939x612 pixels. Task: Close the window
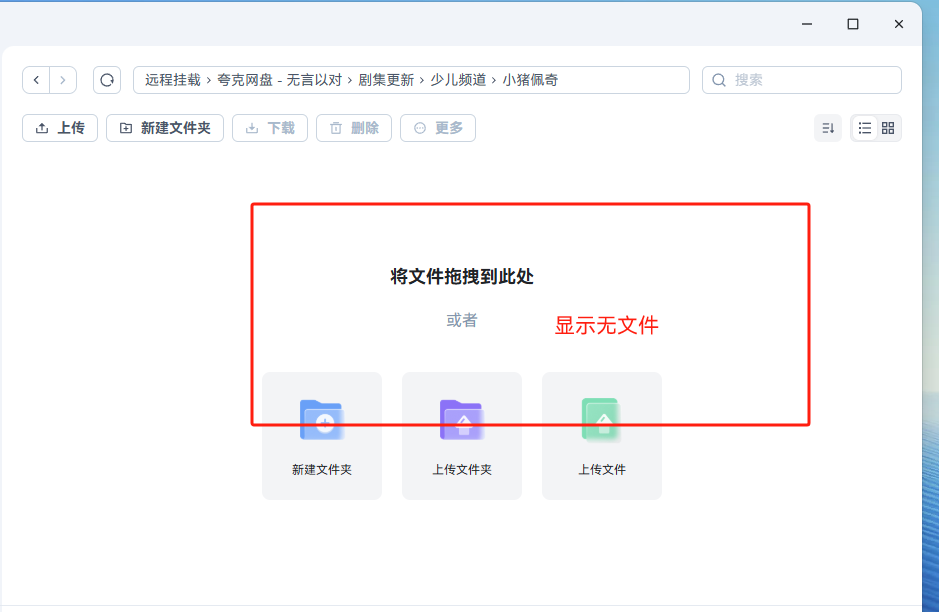coord(899,24)
